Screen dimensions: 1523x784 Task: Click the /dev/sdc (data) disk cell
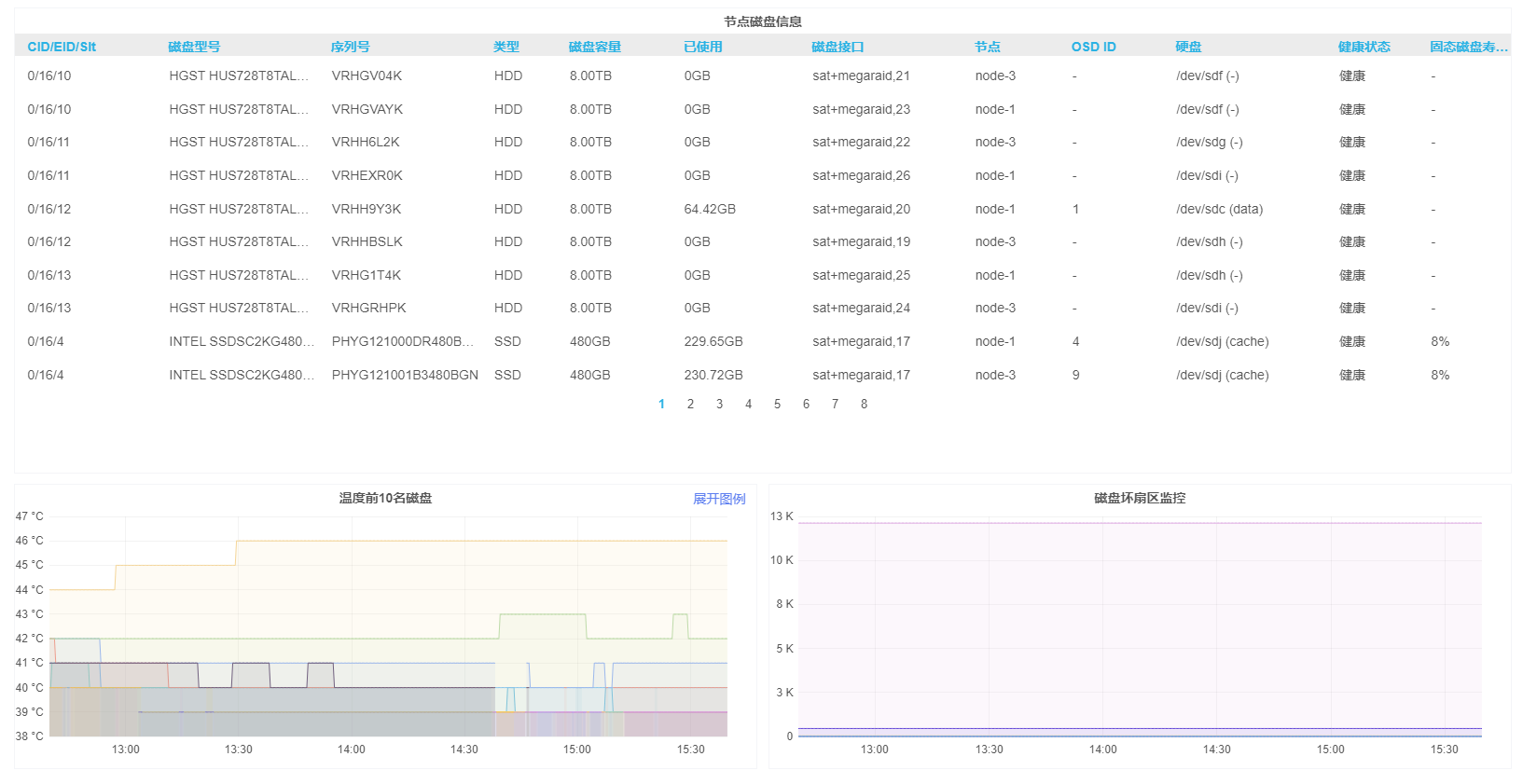tap(1219, 209)
